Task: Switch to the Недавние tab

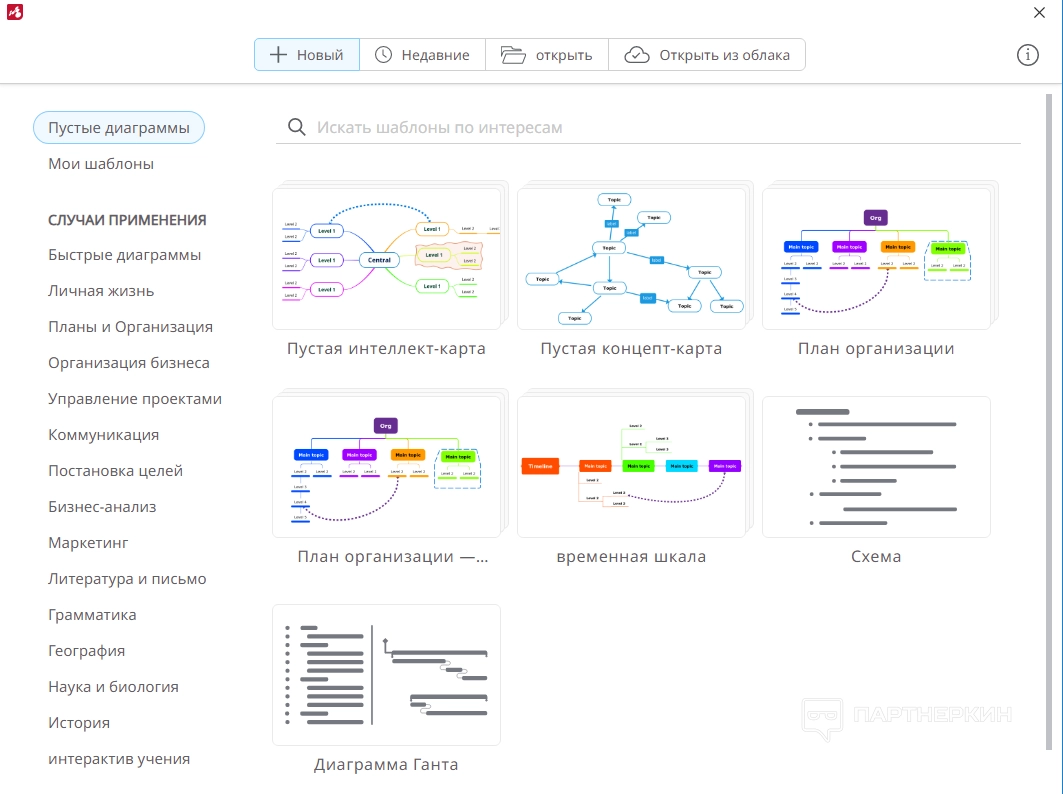Action: coord(422,55)
